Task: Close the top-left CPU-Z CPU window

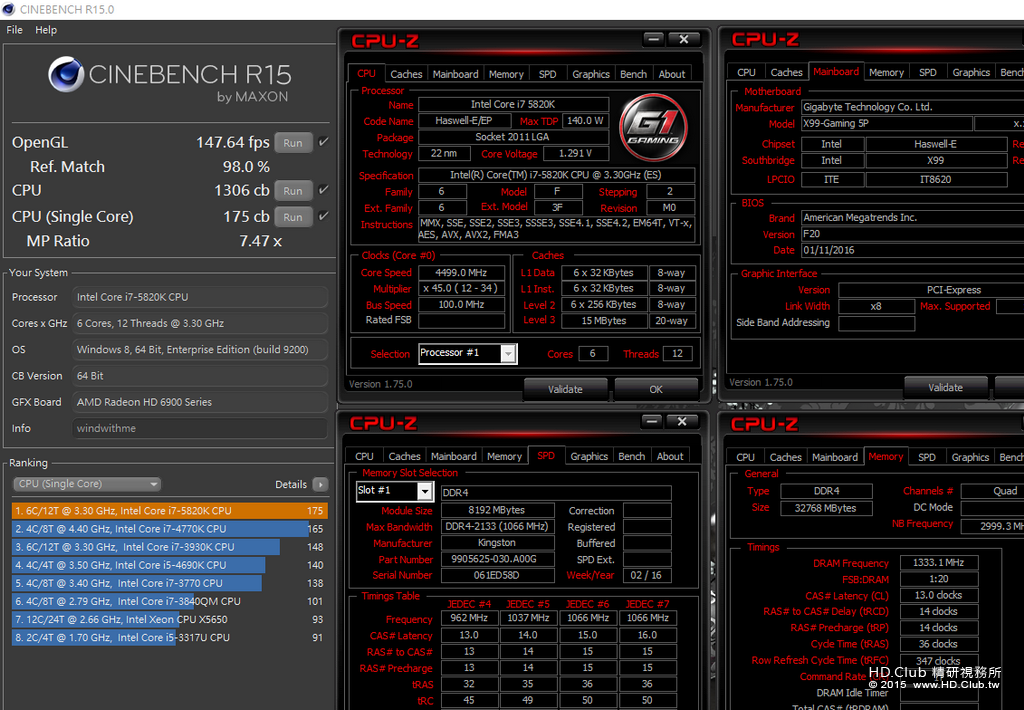Action: click(x=684, y=39)
